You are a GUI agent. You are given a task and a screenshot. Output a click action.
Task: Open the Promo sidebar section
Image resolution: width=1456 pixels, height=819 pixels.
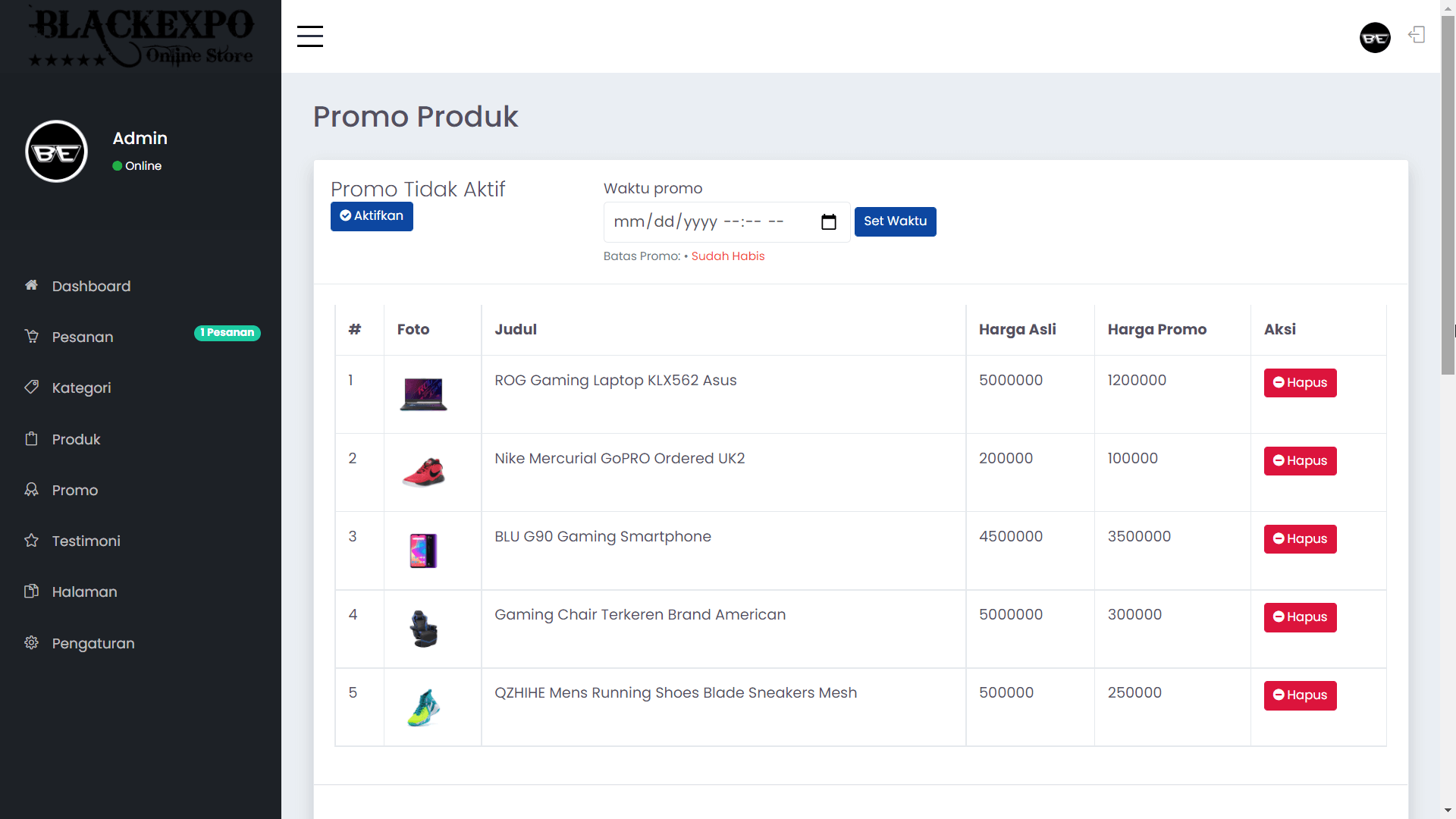coord(74,490)
